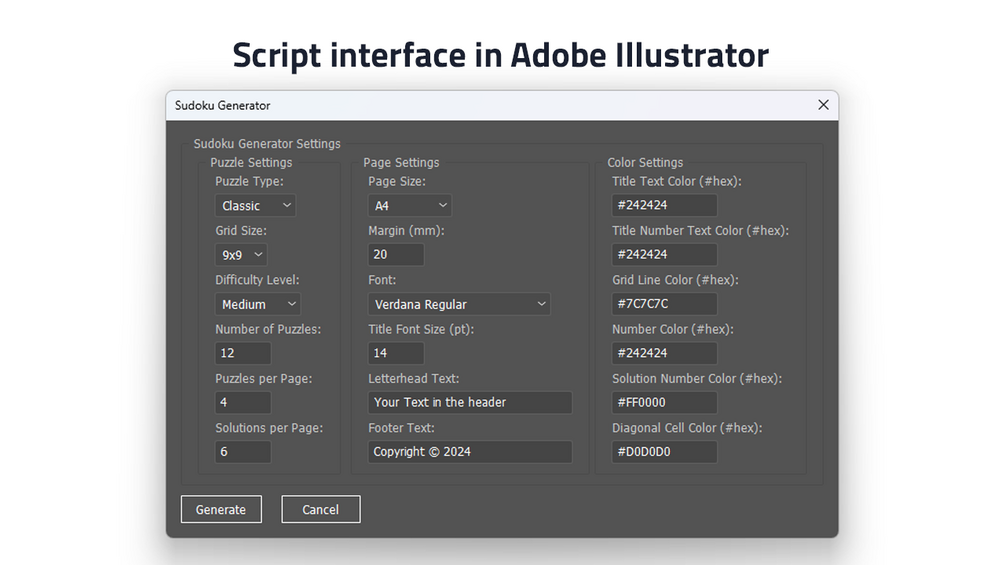Edit the Title Text Color hex field
Image resolution: width=1005 pixels, height=565 pixels.
coord(664,206)
